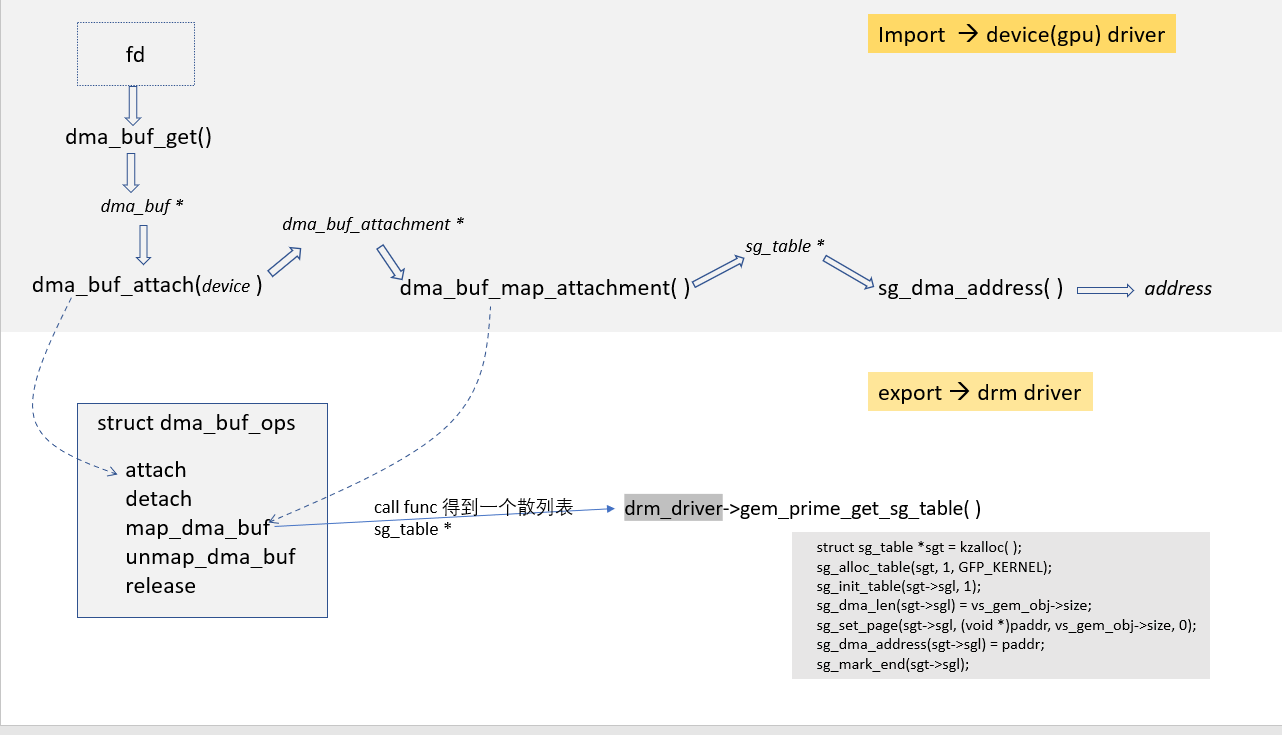Click the "->gem_prime_get_sg_table( )" text
Viewport: 1282px width, 735px height.
[x=852, y=508]
